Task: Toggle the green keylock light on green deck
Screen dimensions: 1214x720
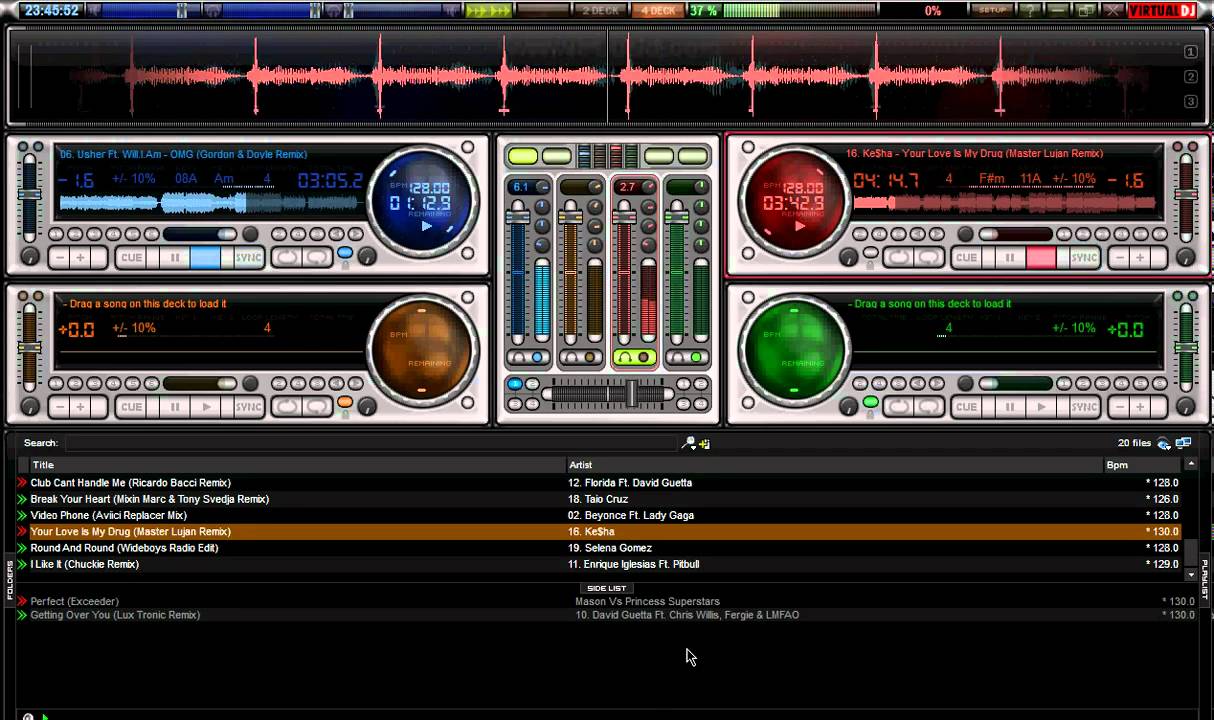Action: click(x=871, y=402)
